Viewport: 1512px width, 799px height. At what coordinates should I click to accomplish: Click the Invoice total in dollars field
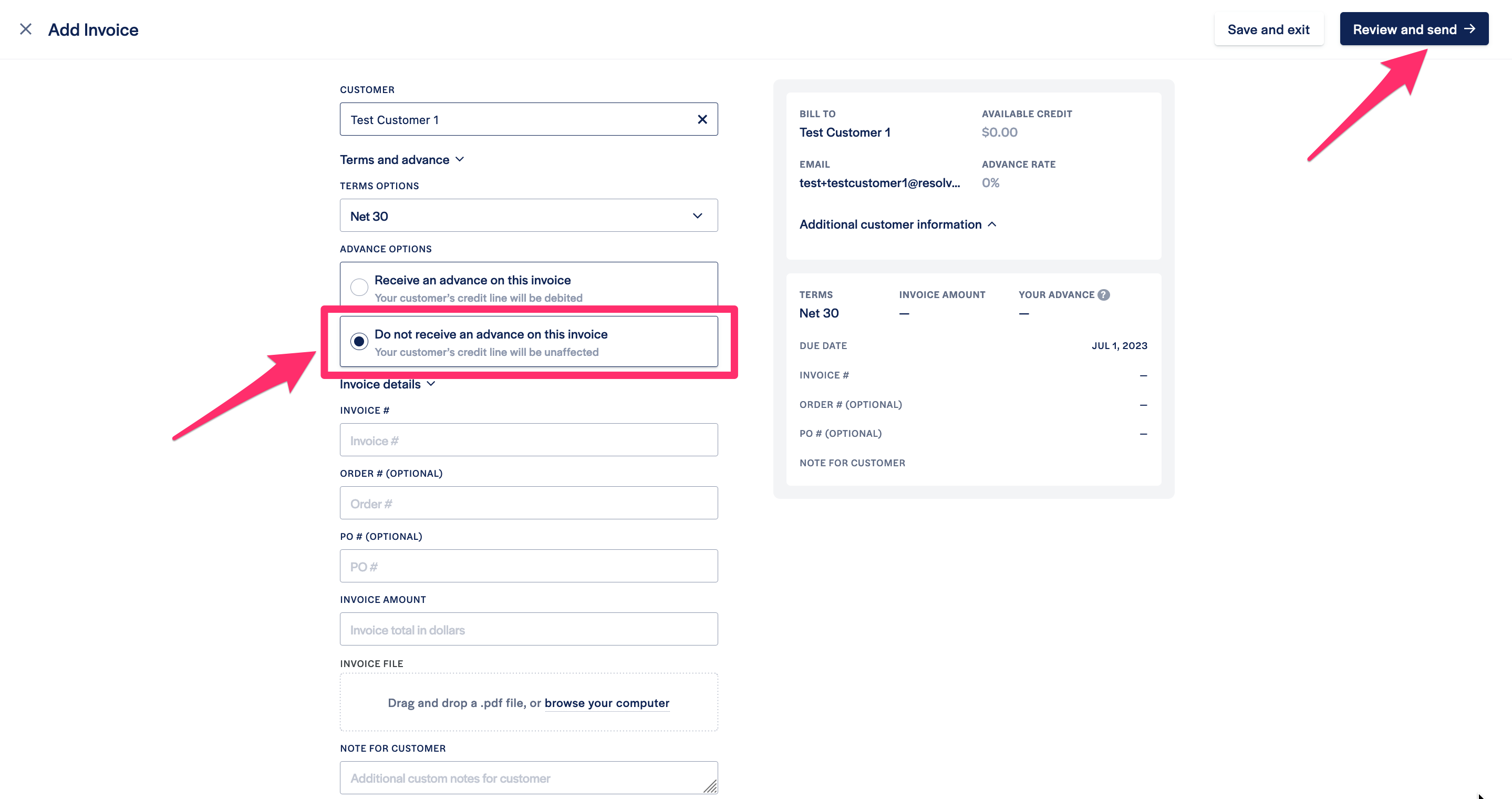click(529, 629)
